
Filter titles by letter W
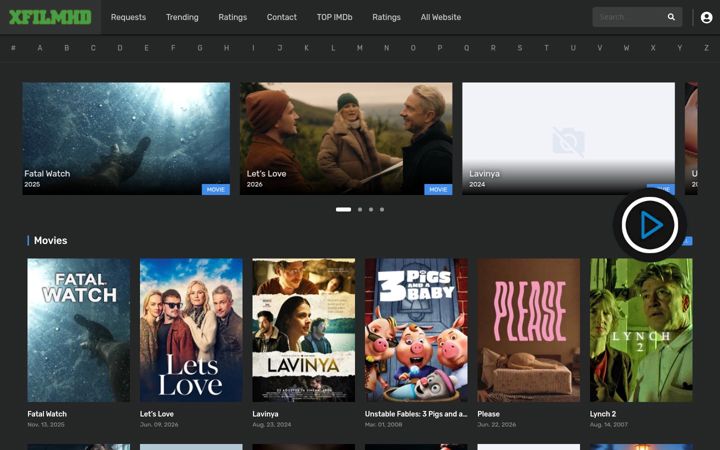pyautogui.click(x=626, y=48)
